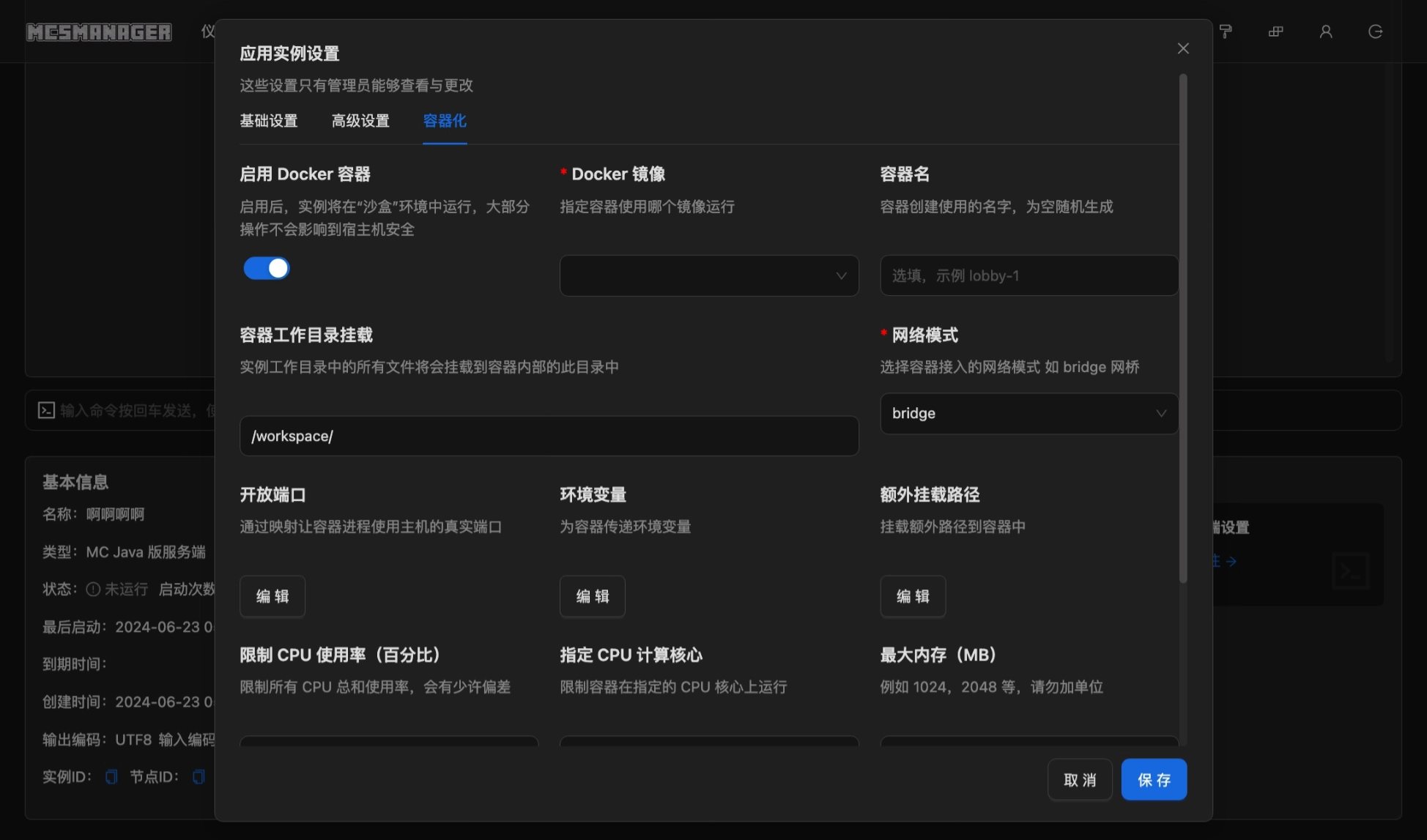The image size is (1427, 840).
Task: Click the 容器名 input field
Action: click(1028, 276)
